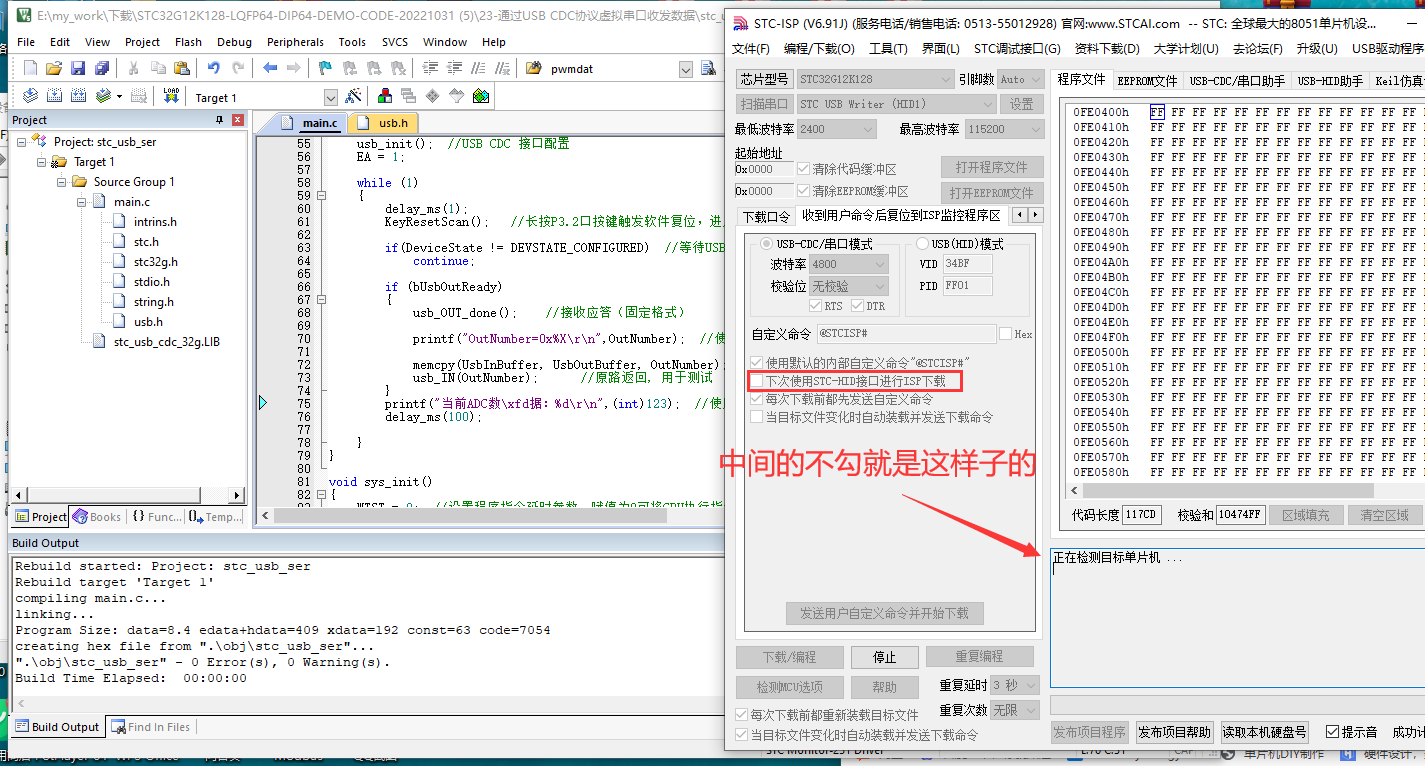Viewport: 1425px width, 766px height.
Task: Toggle the DTR checkbox
Action: point(858,306)
